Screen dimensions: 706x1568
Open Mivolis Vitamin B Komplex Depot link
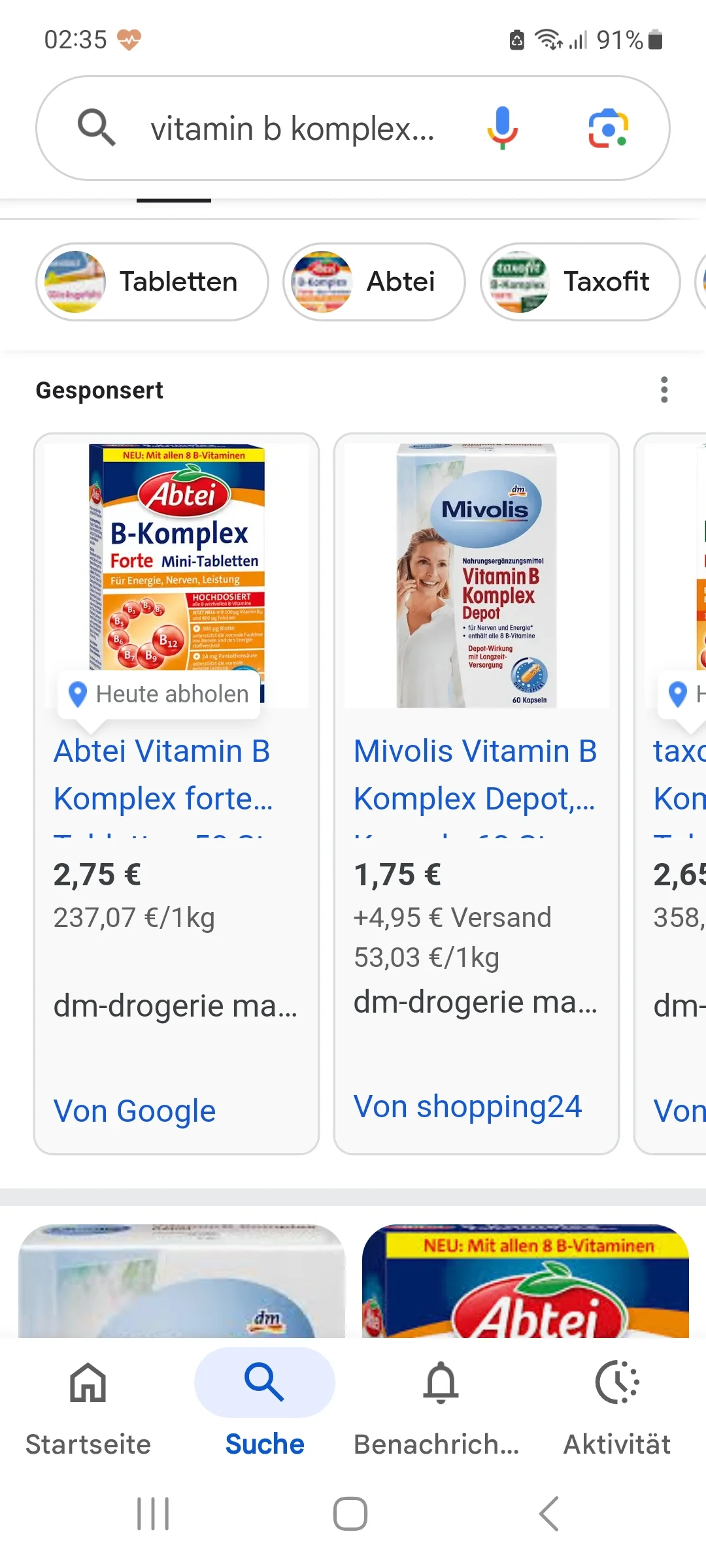click(475, 775)
